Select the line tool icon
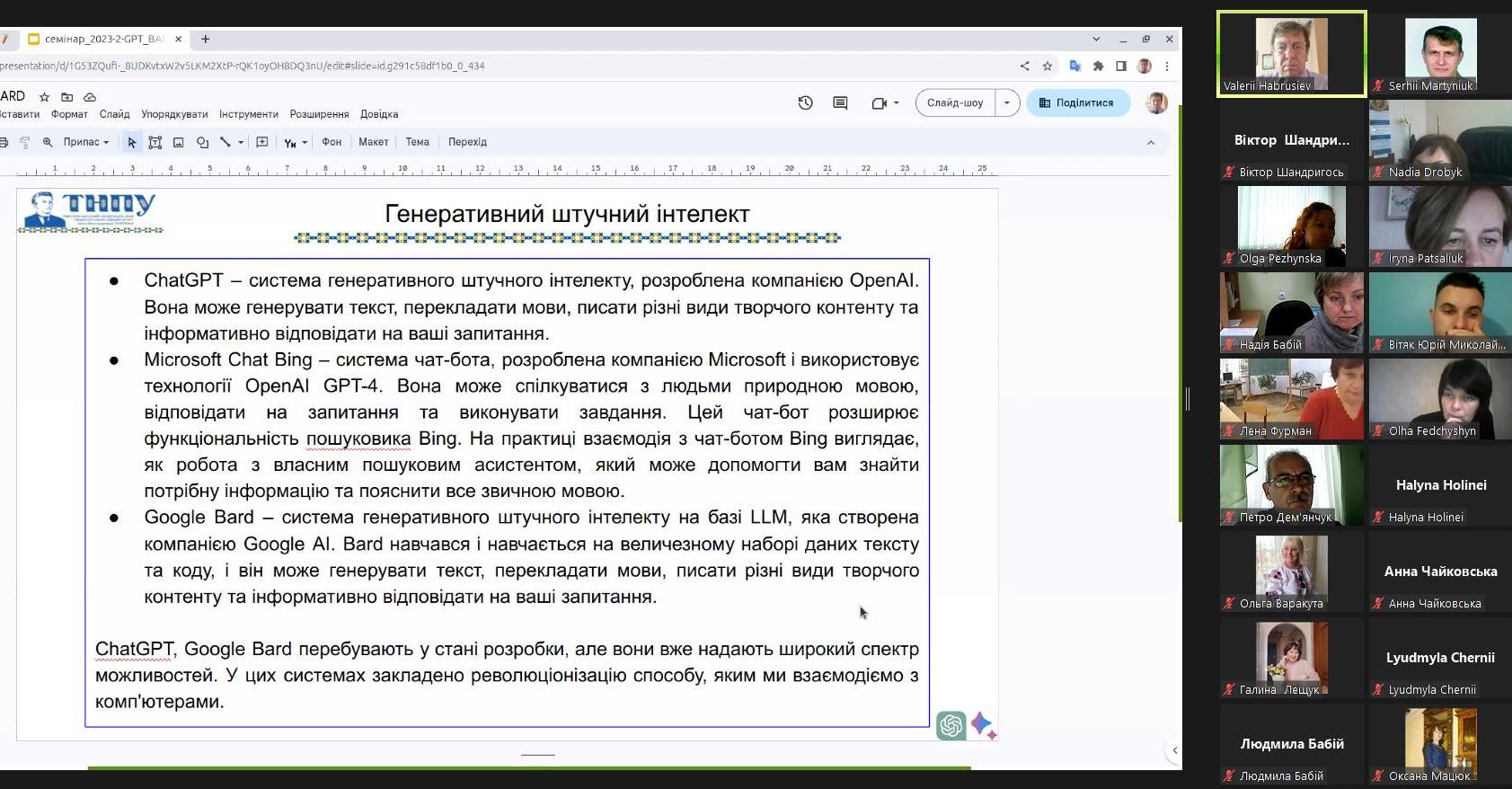Viewport: 1512px width, 789px height. pyautogui.click(x=225, y=142)
